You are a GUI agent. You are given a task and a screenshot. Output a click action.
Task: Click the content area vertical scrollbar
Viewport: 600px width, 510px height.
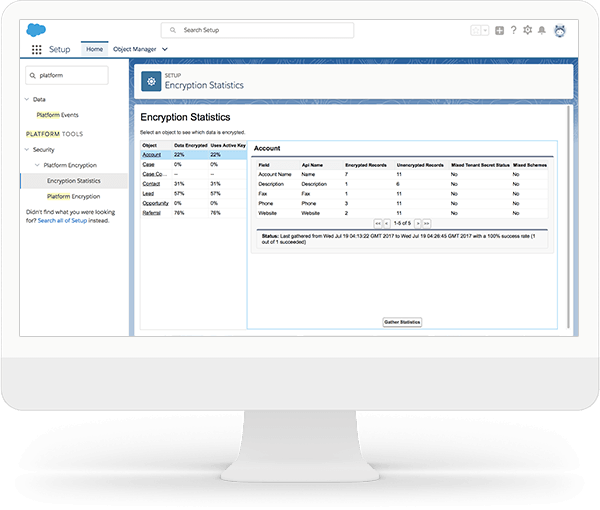(569, 217)
